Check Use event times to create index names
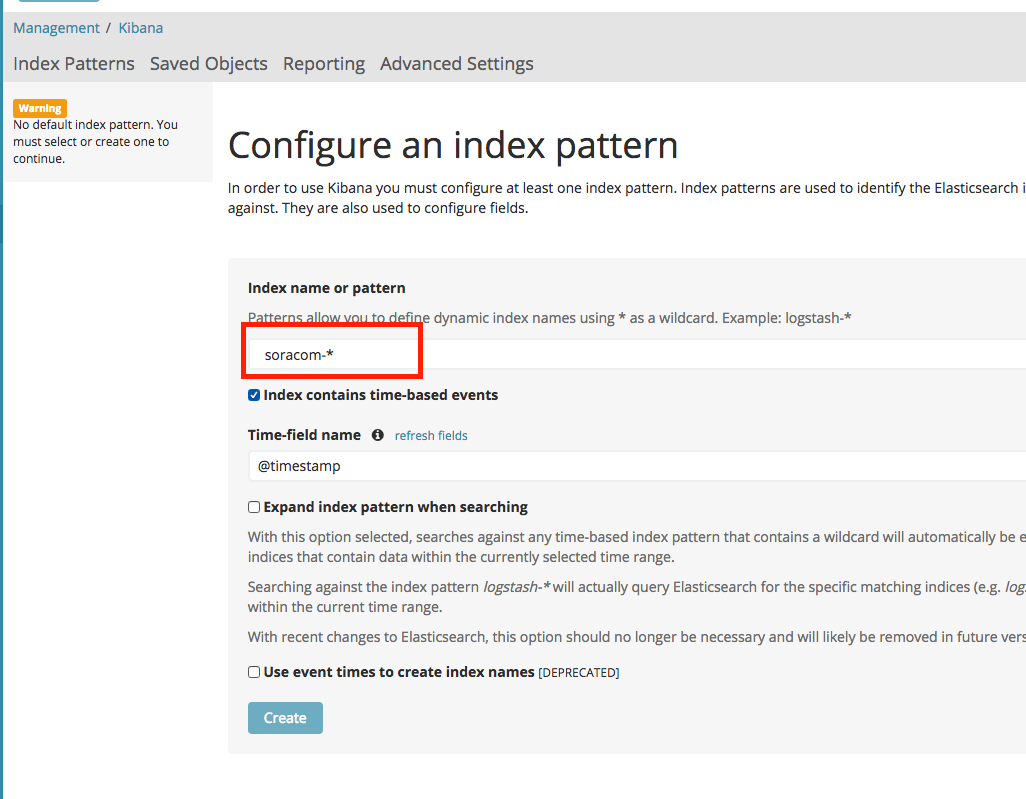The image size is (1026, 799). tap(253, 671)
